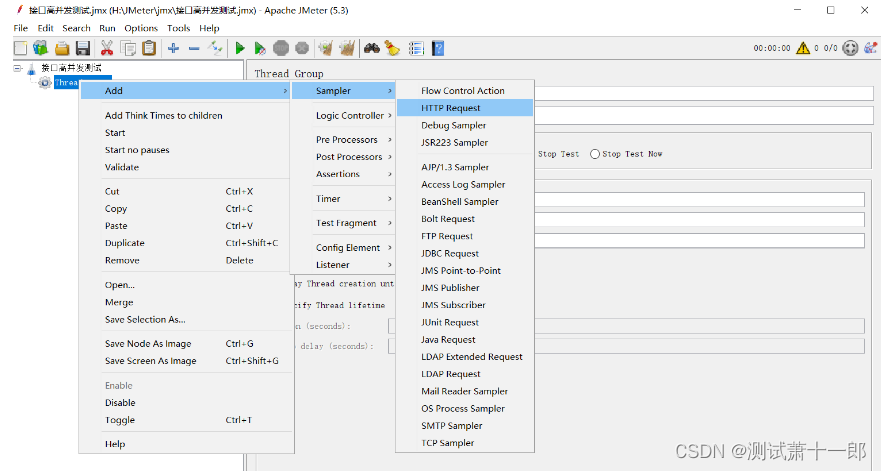The height and width of the screenshot is (471, 881).
Task: Click the Clear All brooms icon
Action: click(347, 48)
